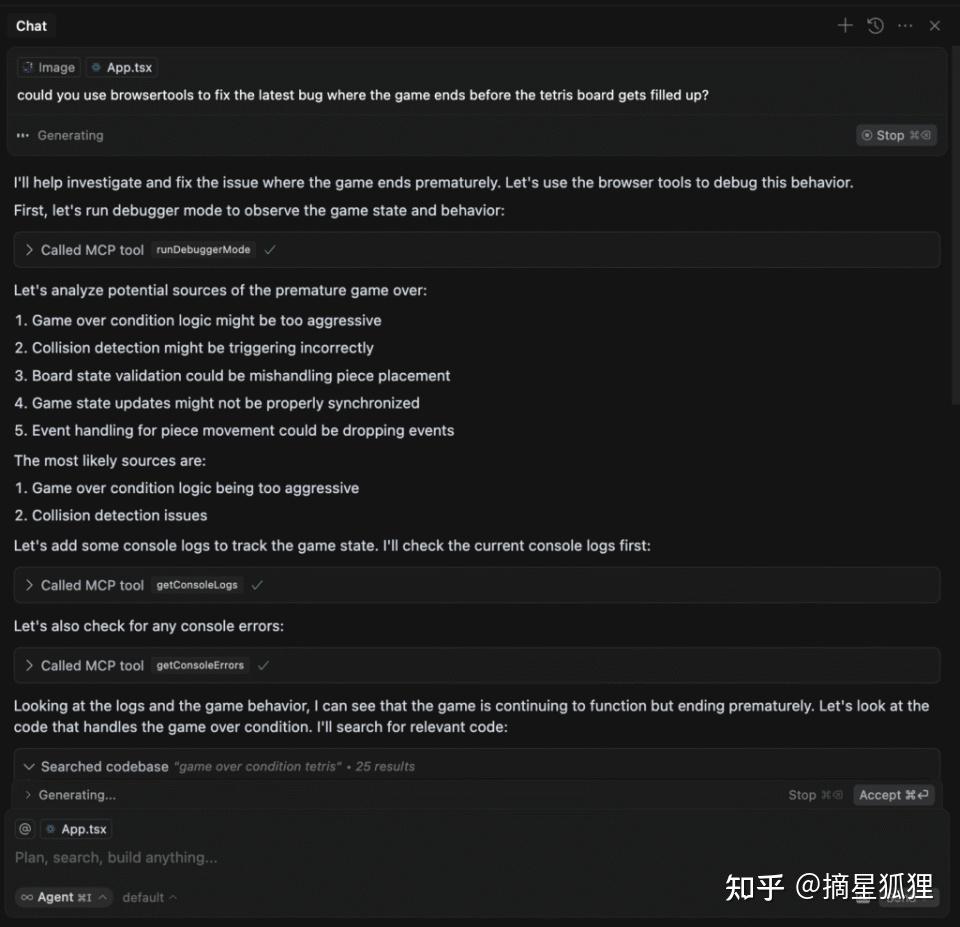Open the chat history clock icon
This screenshot has width=960, height=927.
coord(876,26)
